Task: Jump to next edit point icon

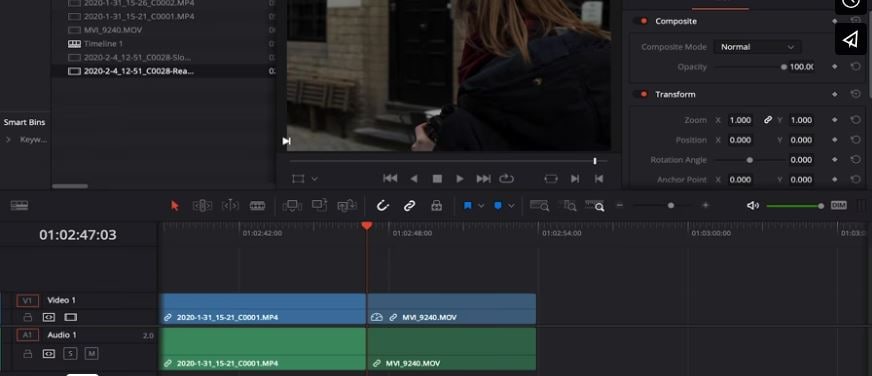Action: point(575,179)
